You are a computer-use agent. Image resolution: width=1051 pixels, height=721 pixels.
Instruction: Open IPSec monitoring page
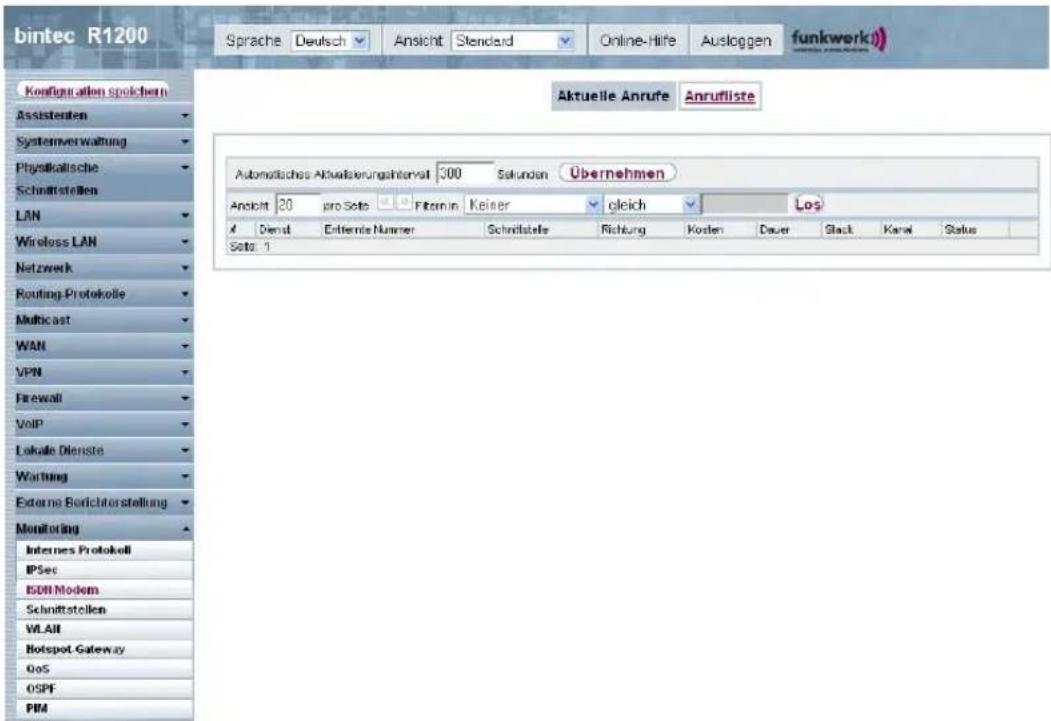click(x=104, y=570)
